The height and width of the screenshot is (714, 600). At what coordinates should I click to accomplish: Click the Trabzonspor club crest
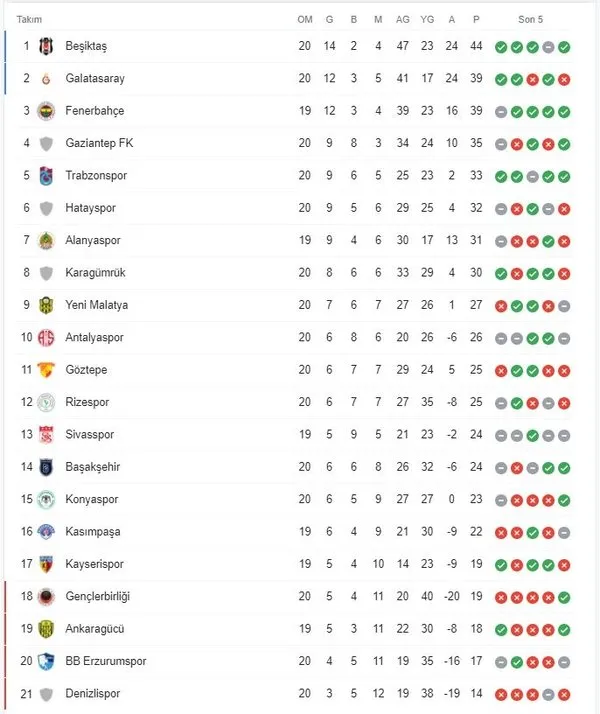pos(45,176)
